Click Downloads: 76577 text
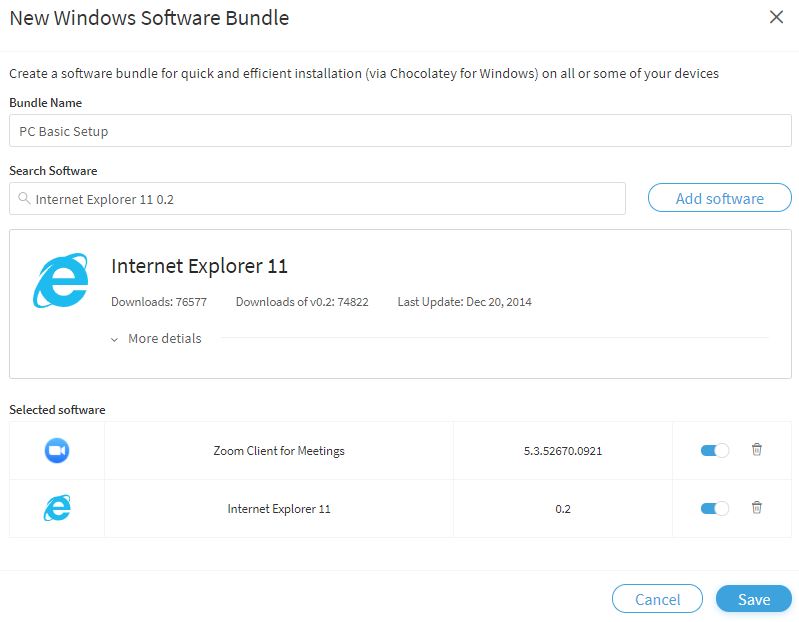Screen dimensions: 799x622 click(x=159, y=302)
